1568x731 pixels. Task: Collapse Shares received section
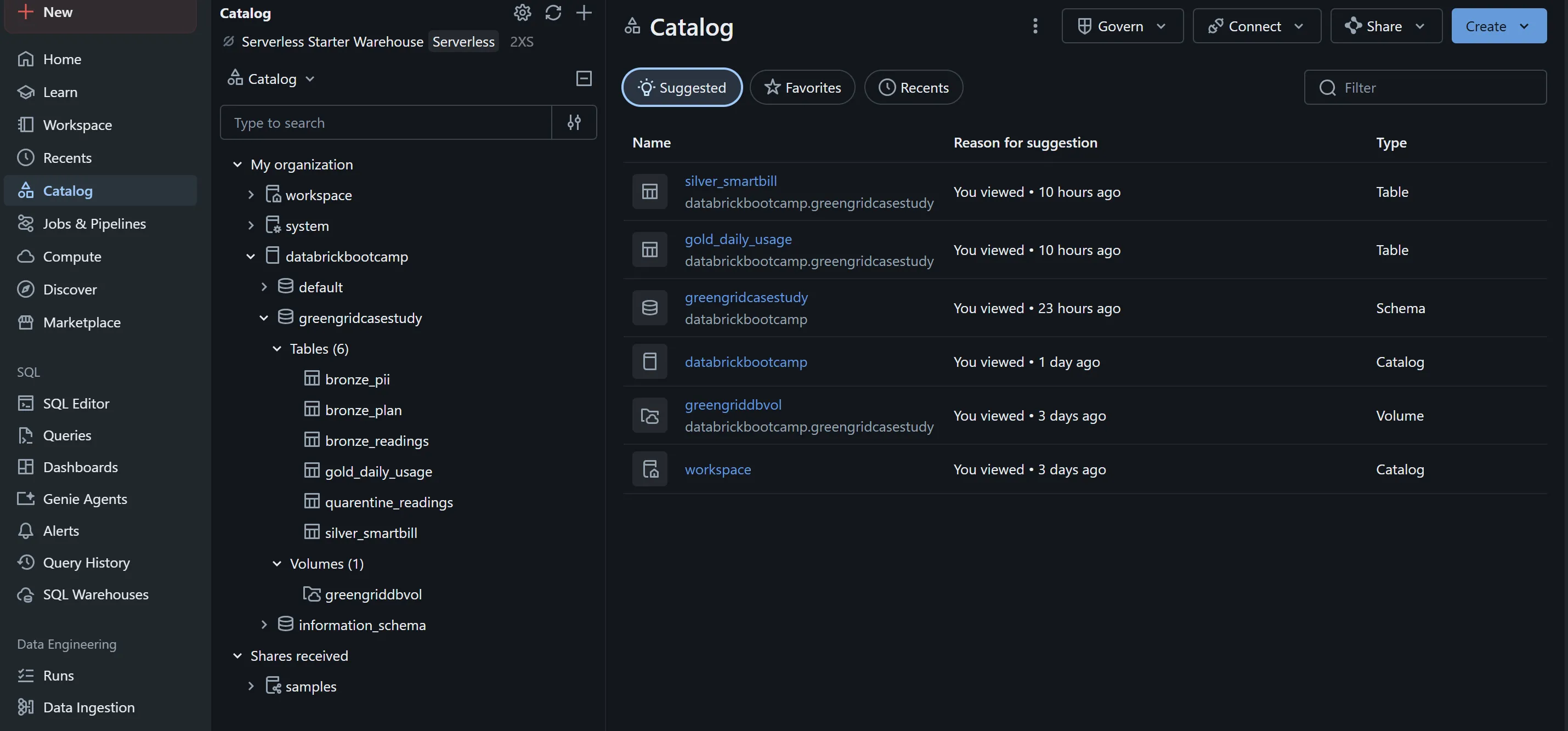237,655
